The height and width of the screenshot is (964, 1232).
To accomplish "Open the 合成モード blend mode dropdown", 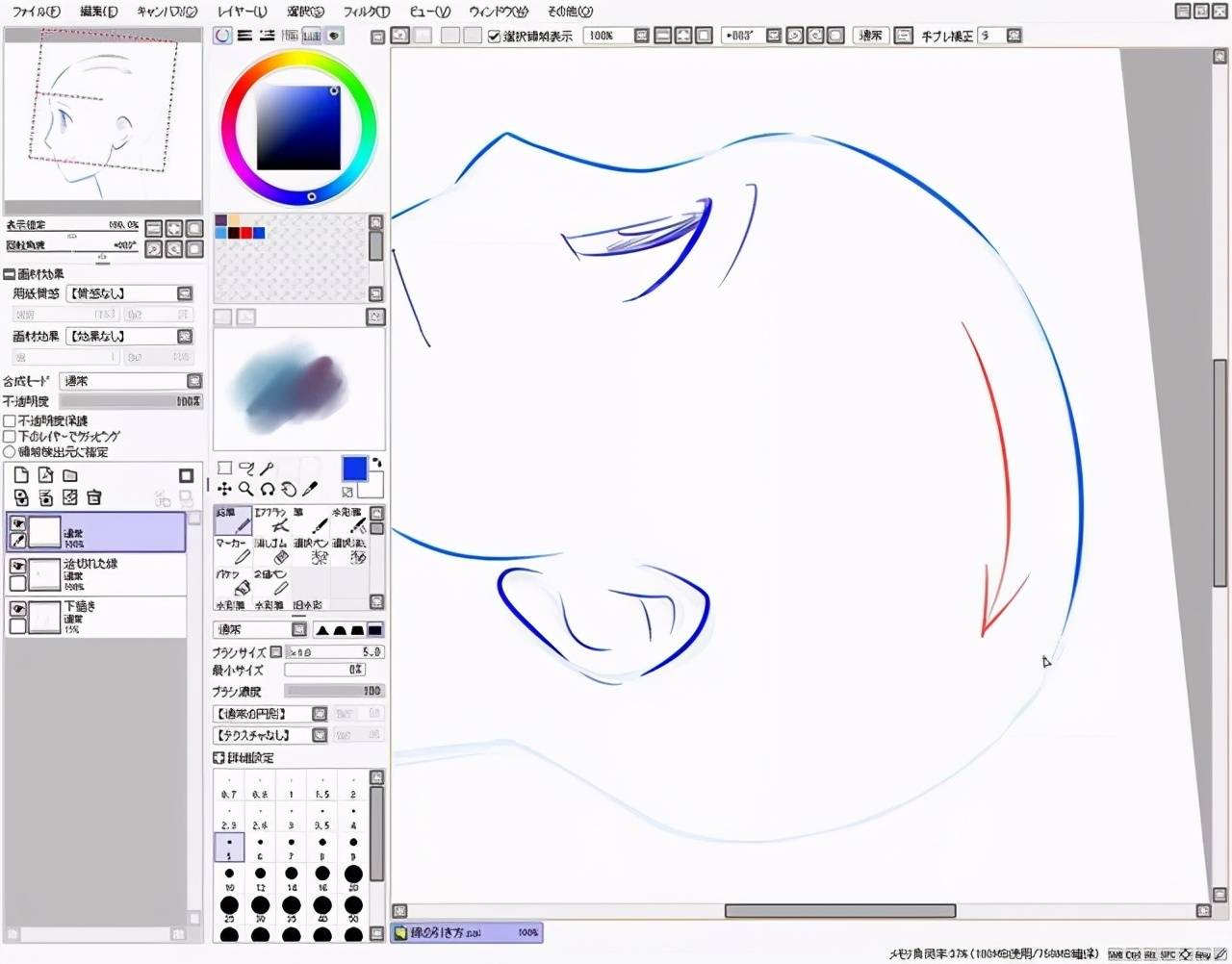I will [130, 381].
